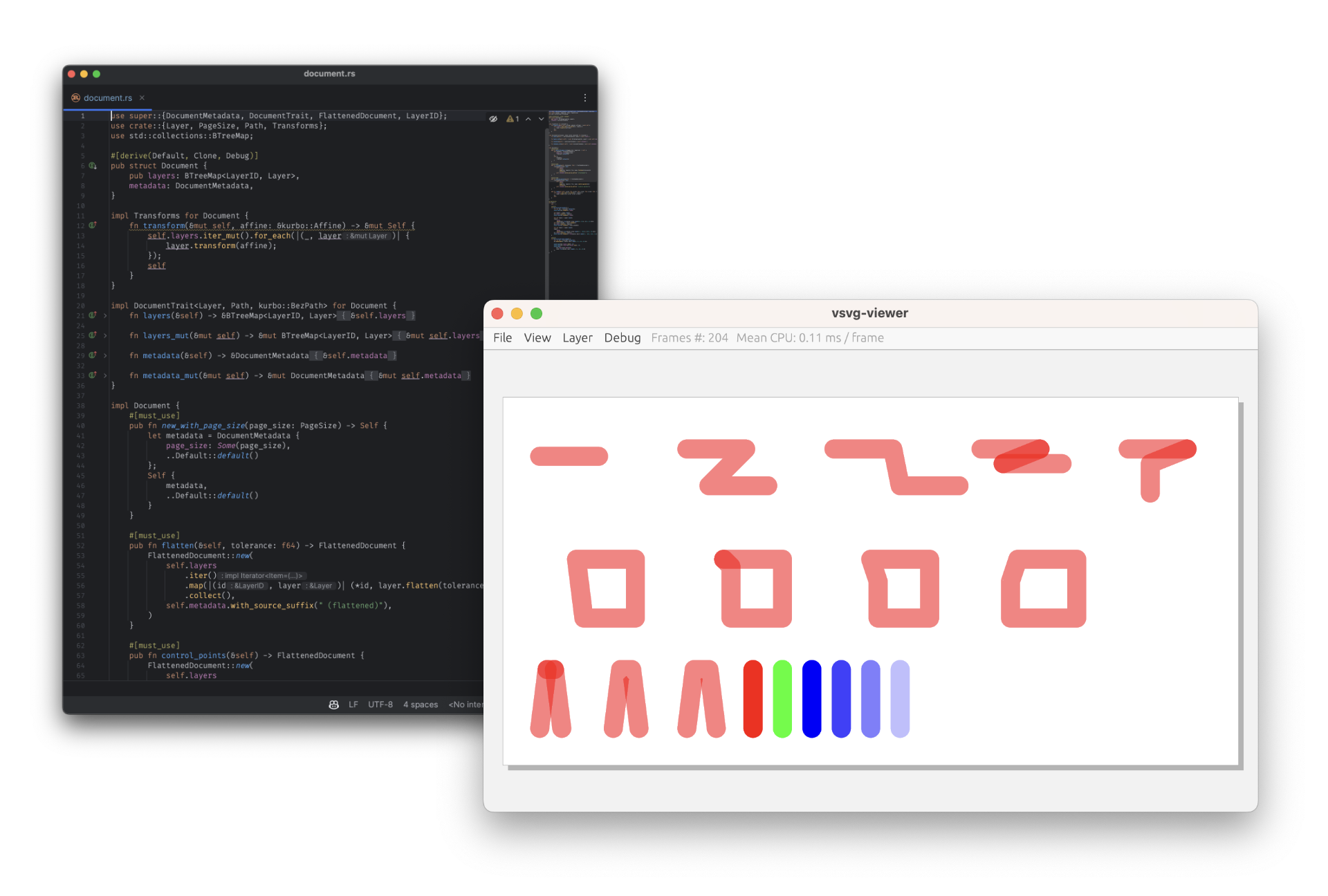This screenshot has width=1328, height=896.
Task: Open the File menu in vsvg-viewer
Action: [x=503, y=338]
